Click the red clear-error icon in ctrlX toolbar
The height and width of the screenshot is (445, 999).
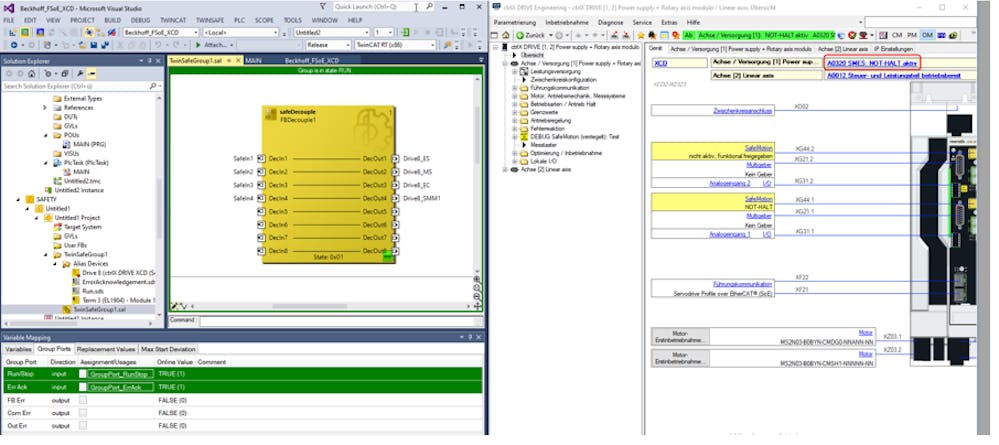852,35
